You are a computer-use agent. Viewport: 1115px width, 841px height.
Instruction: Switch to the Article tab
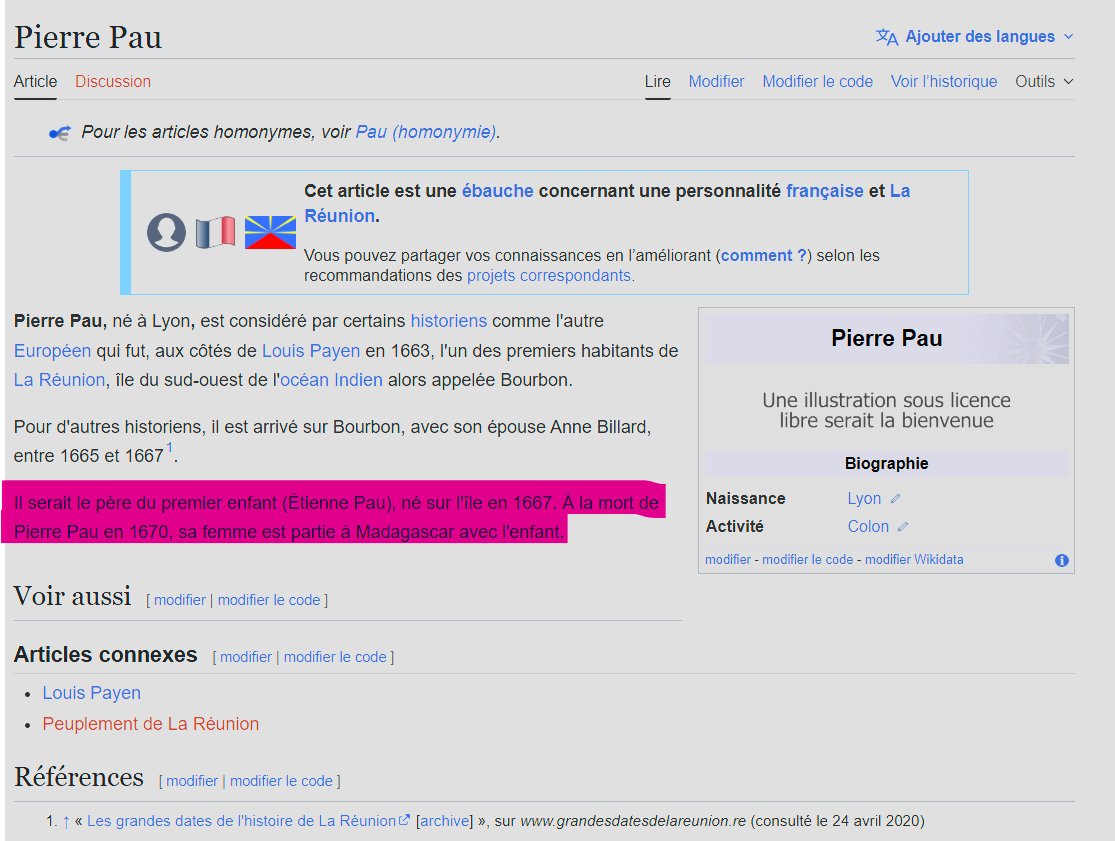click(x=35, y=82)
